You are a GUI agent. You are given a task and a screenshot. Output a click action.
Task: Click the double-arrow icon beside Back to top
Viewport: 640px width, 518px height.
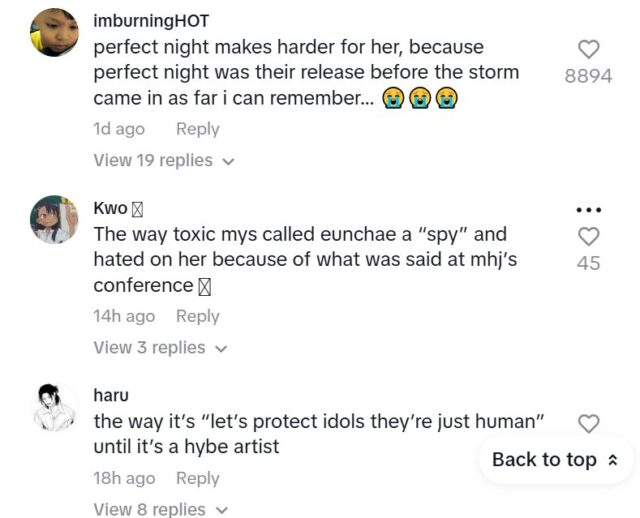tap(613, 460)
